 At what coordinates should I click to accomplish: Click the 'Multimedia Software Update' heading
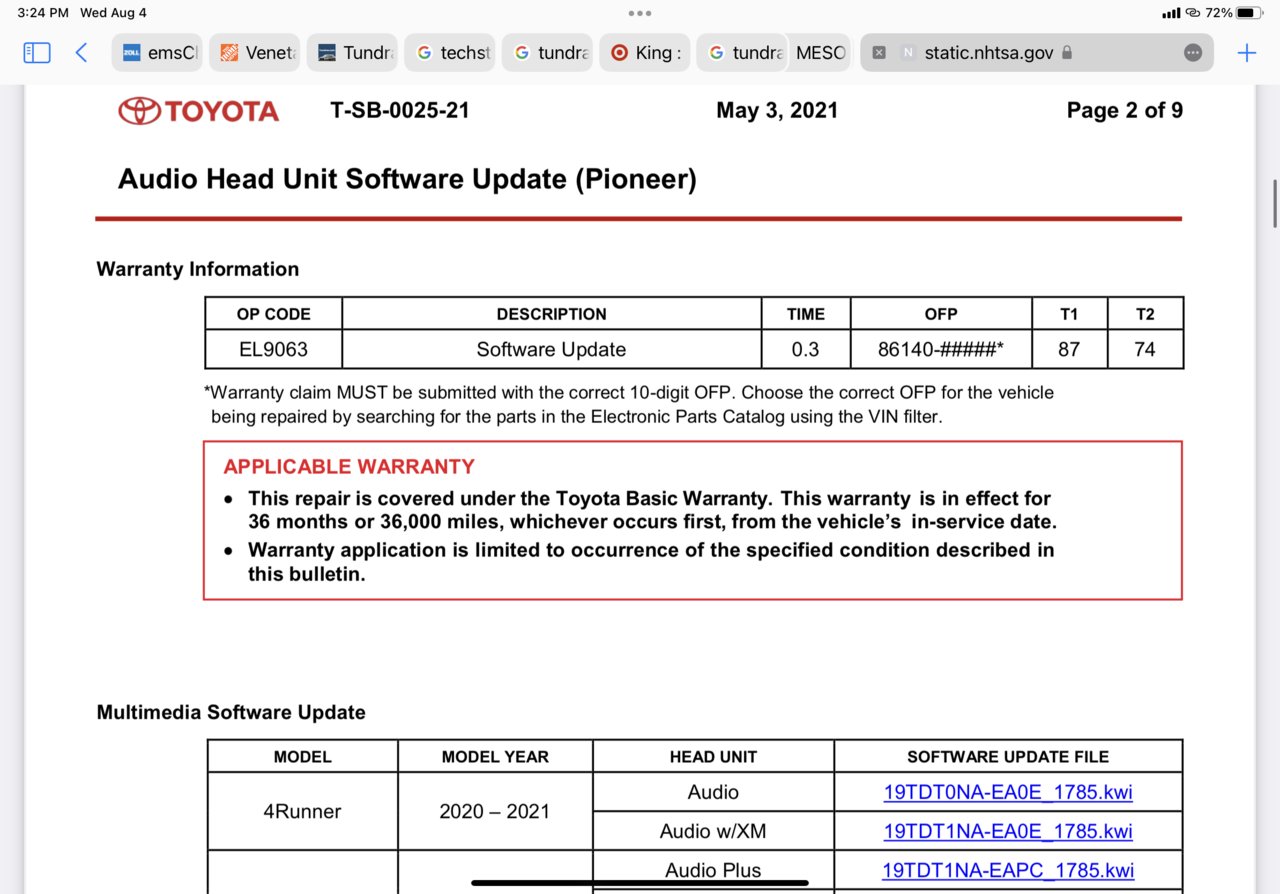(231, 712)
